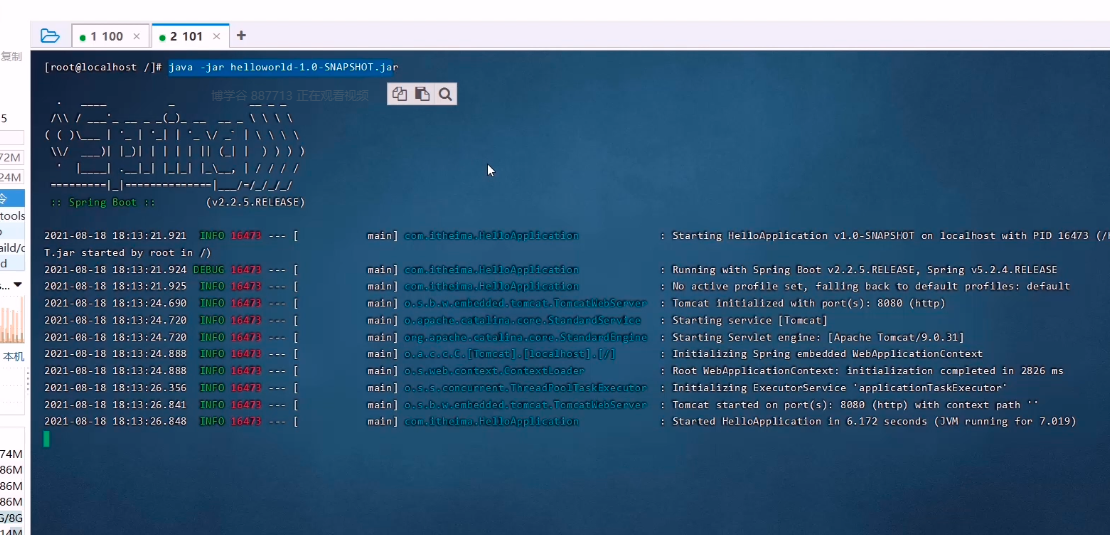
Task: Select the '2 101' session tab
Action: (190, 36)
